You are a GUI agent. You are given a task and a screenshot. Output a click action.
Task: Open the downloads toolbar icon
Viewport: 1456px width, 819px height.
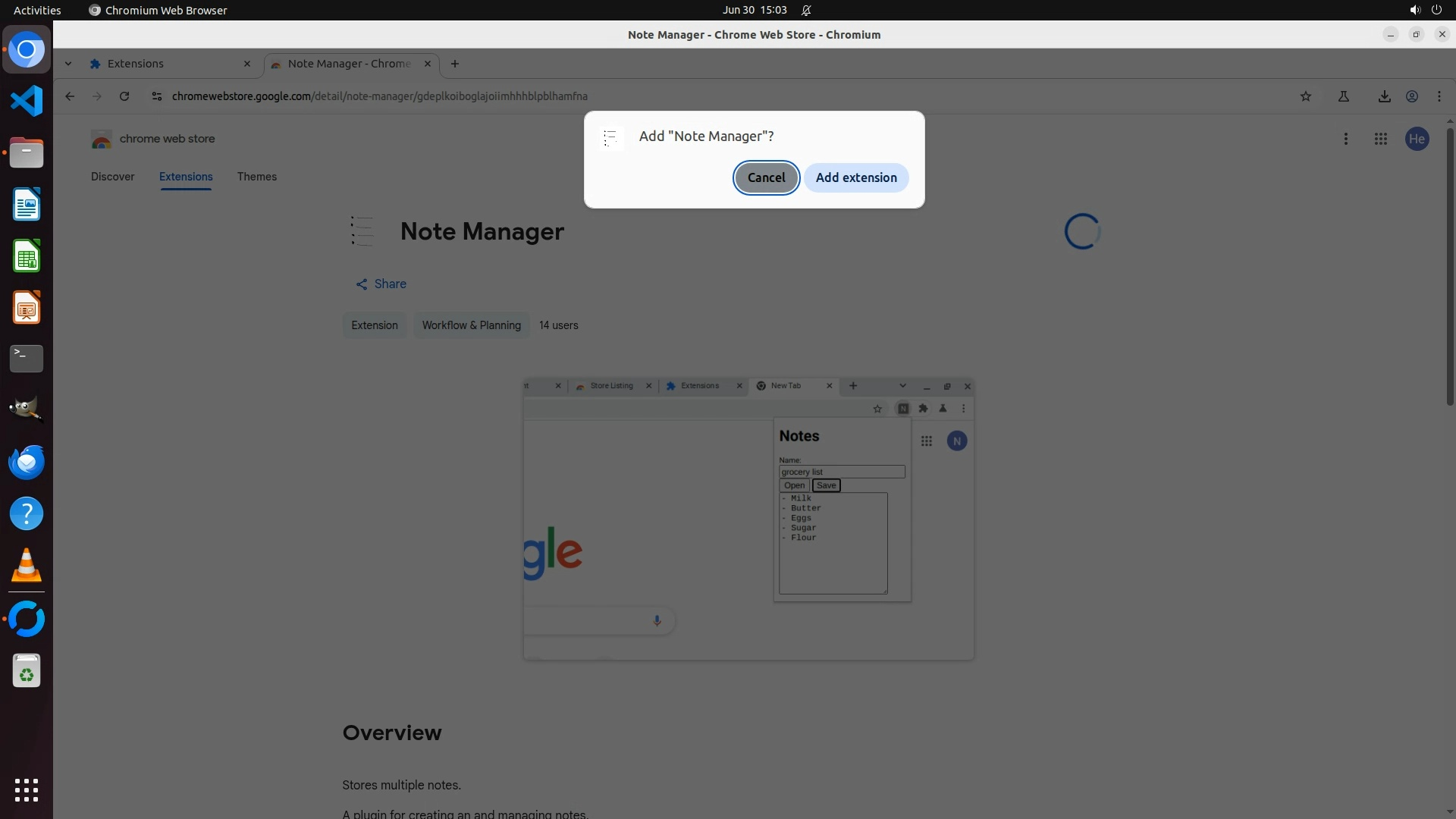click(x=1384, y=96)
